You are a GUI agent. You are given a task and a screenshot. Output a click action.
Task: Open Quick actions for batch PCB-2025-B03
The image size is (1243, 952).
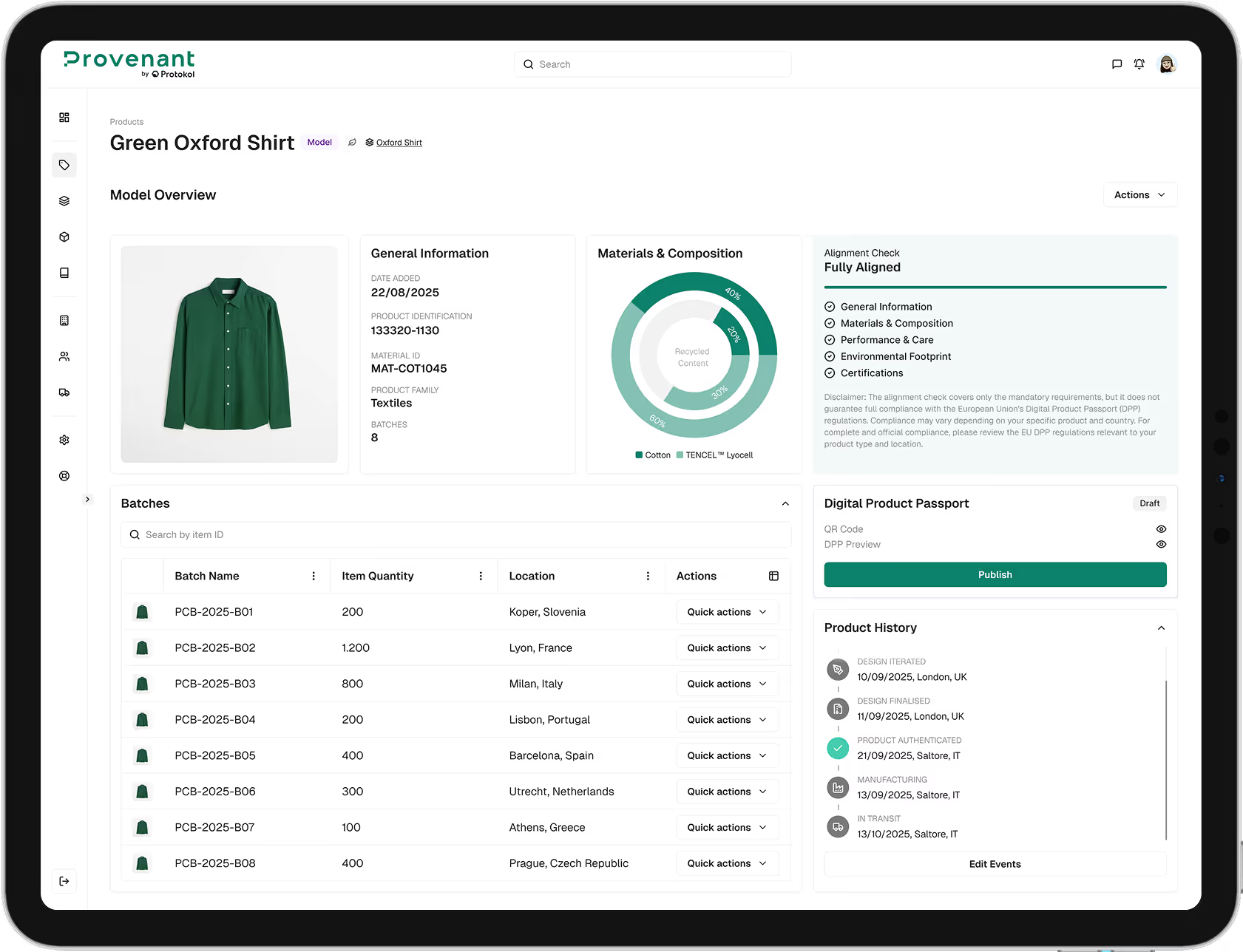pyautogui.click(x=727, y=683)
